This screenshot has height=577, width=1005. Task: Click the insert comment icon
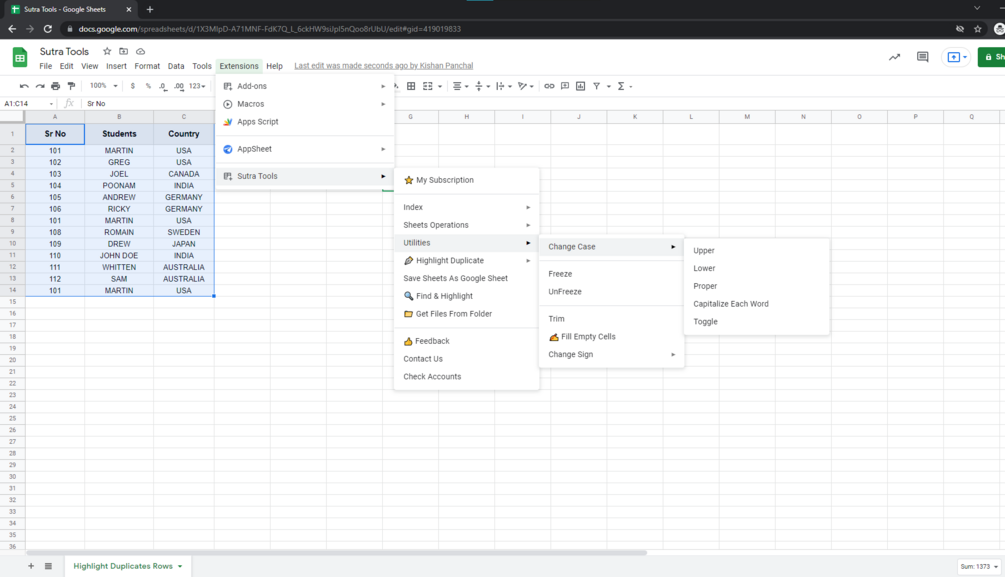coord(565,86)
